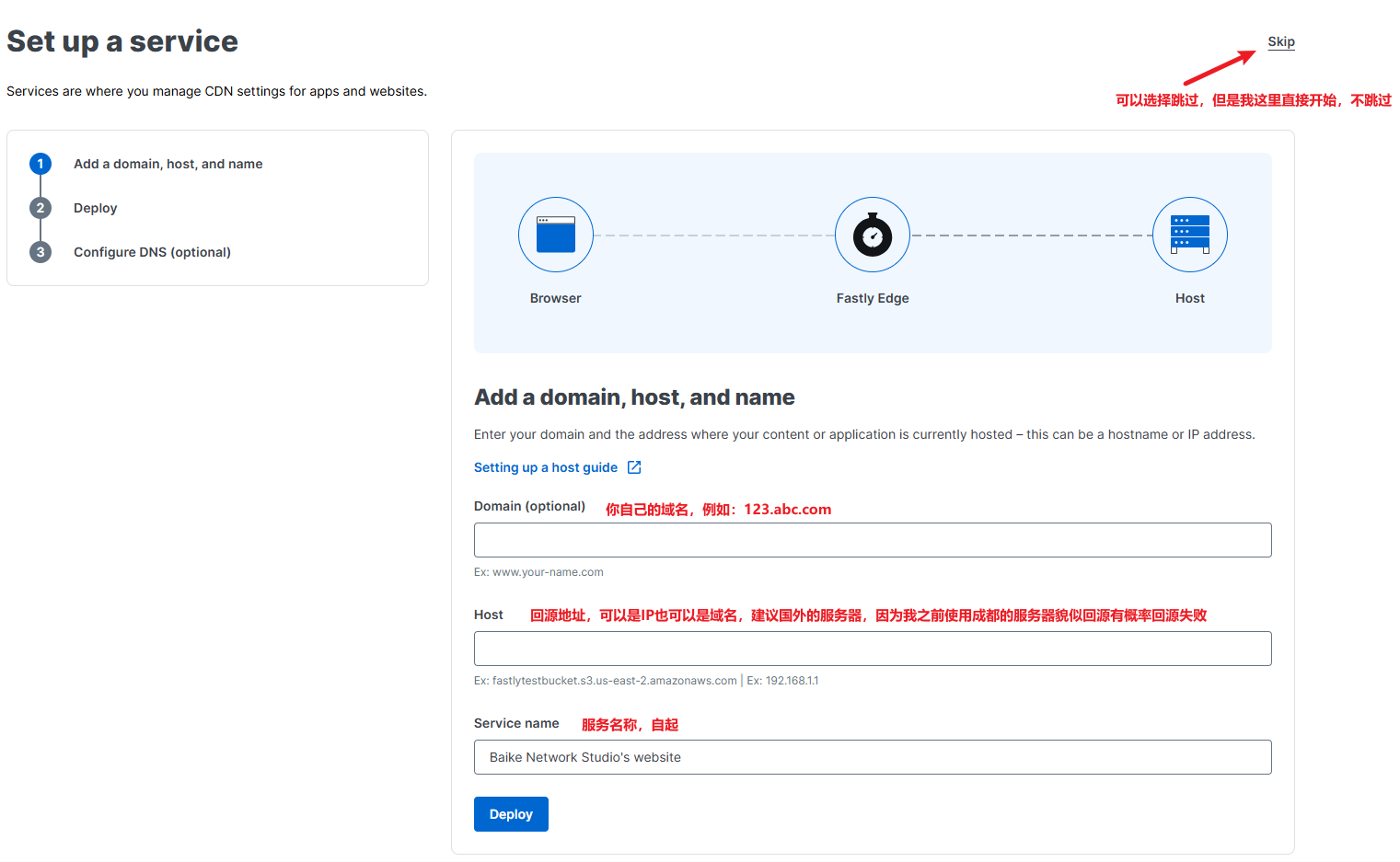Click the Browser icon in the diagram
The image size is (1400, 862).
point(556,235)
